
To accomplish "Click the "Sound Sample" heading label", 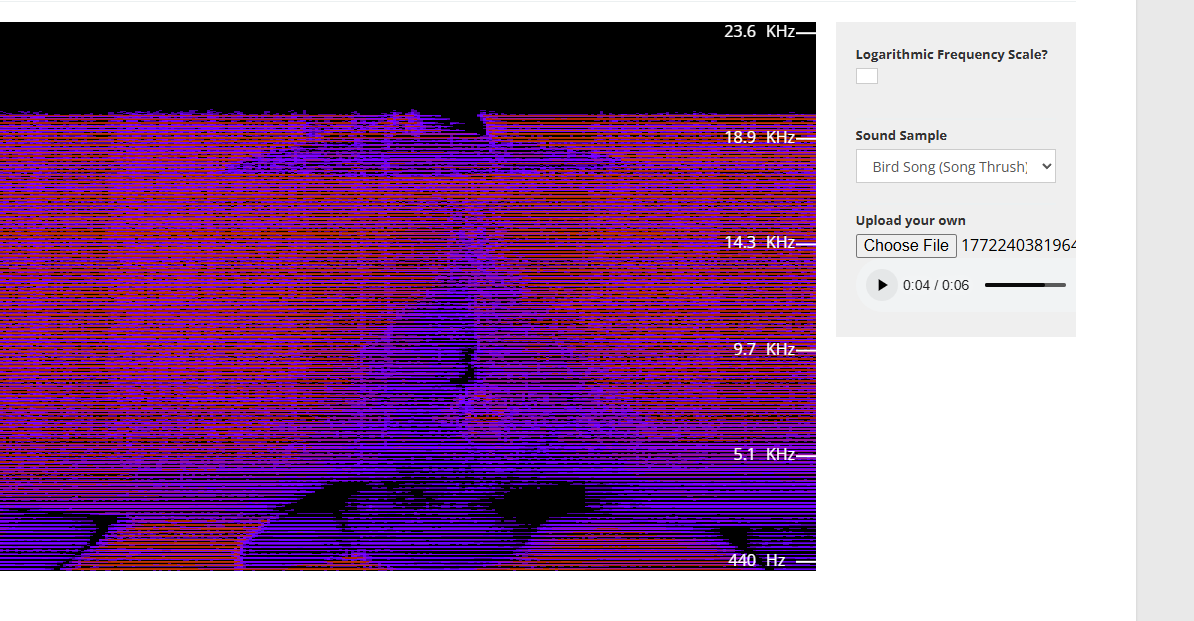I will (x=901, y=136).
